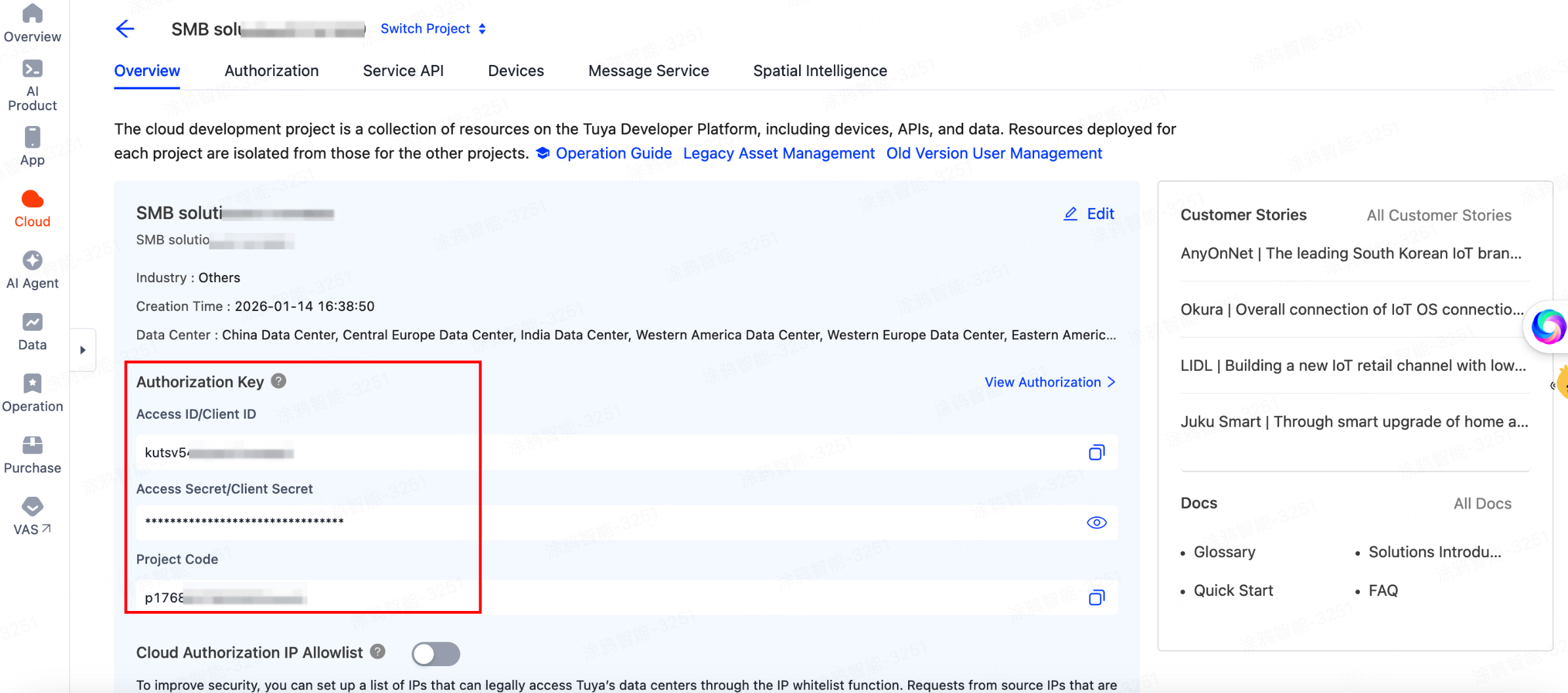
Task: Click the back arrow icon
Action: pos(125,29)
